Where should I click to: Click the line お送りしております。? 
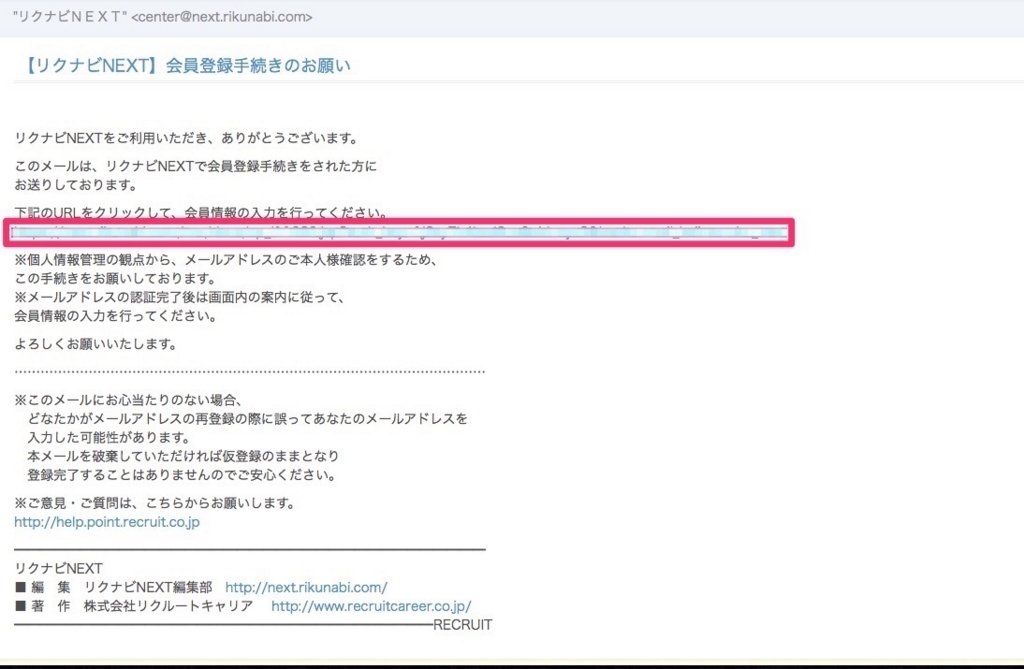click(x=76, y=185)
